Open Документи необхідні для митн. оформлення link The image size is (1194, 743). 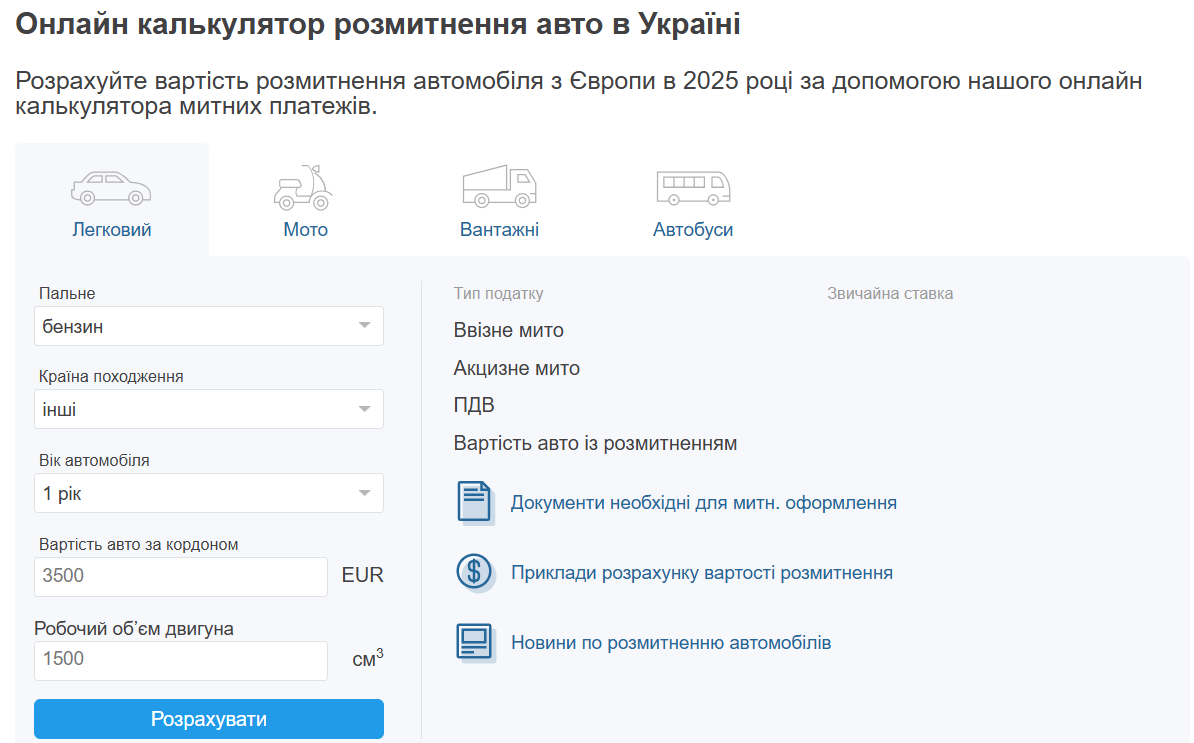tap(703, 503)
